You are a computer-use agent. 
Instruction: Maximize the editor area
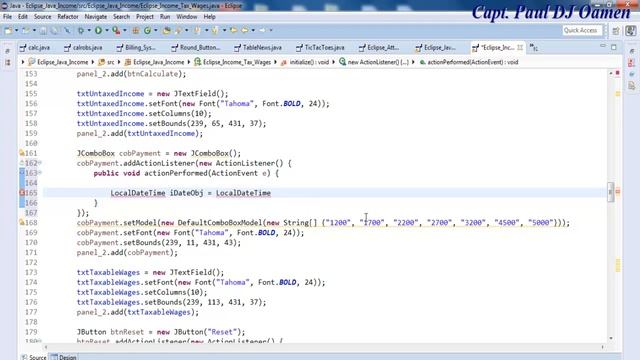(613, 47)
